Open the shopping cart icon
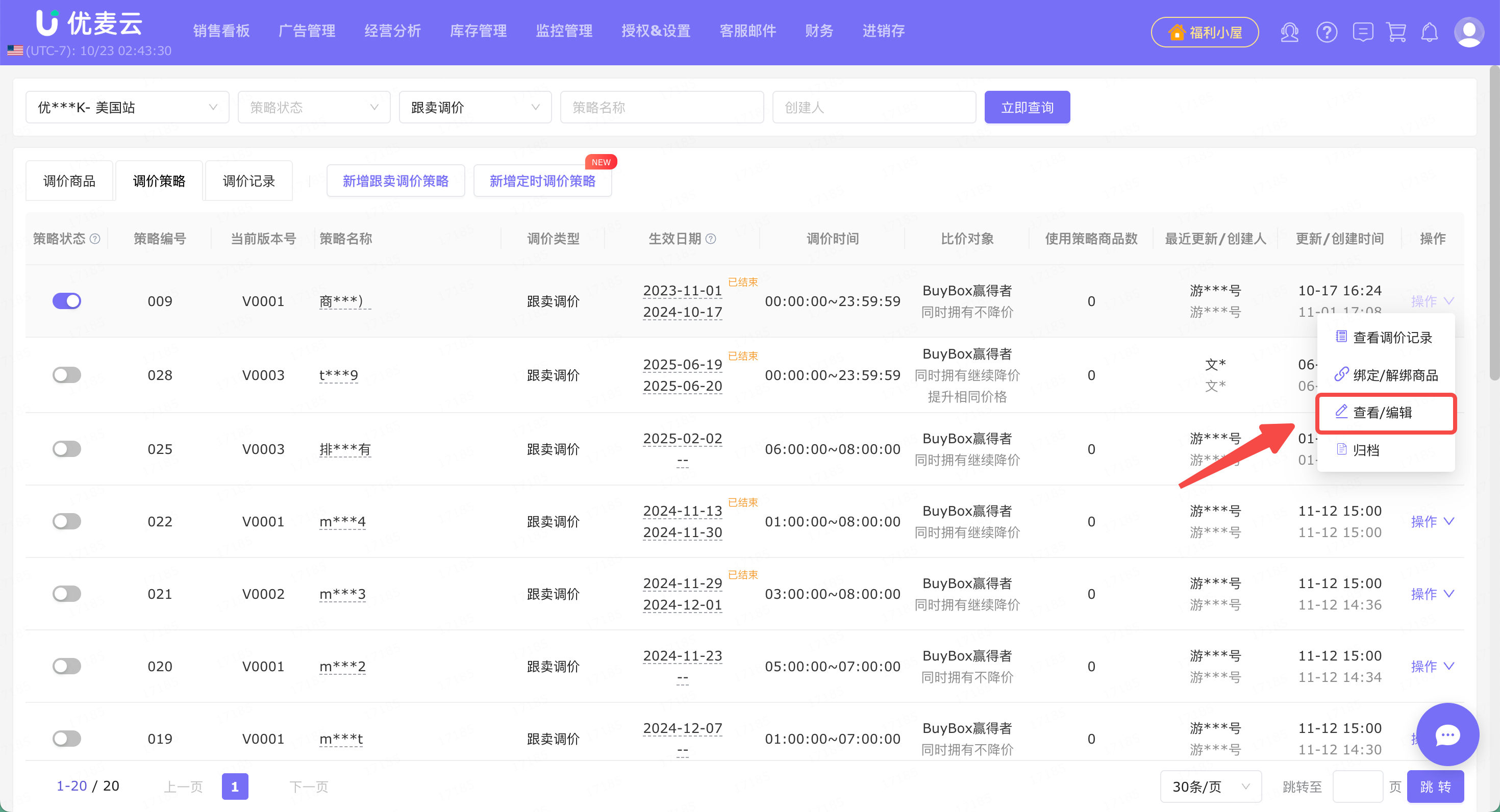The height and width of the screenshot is (812, 1500). [1396, 32]
